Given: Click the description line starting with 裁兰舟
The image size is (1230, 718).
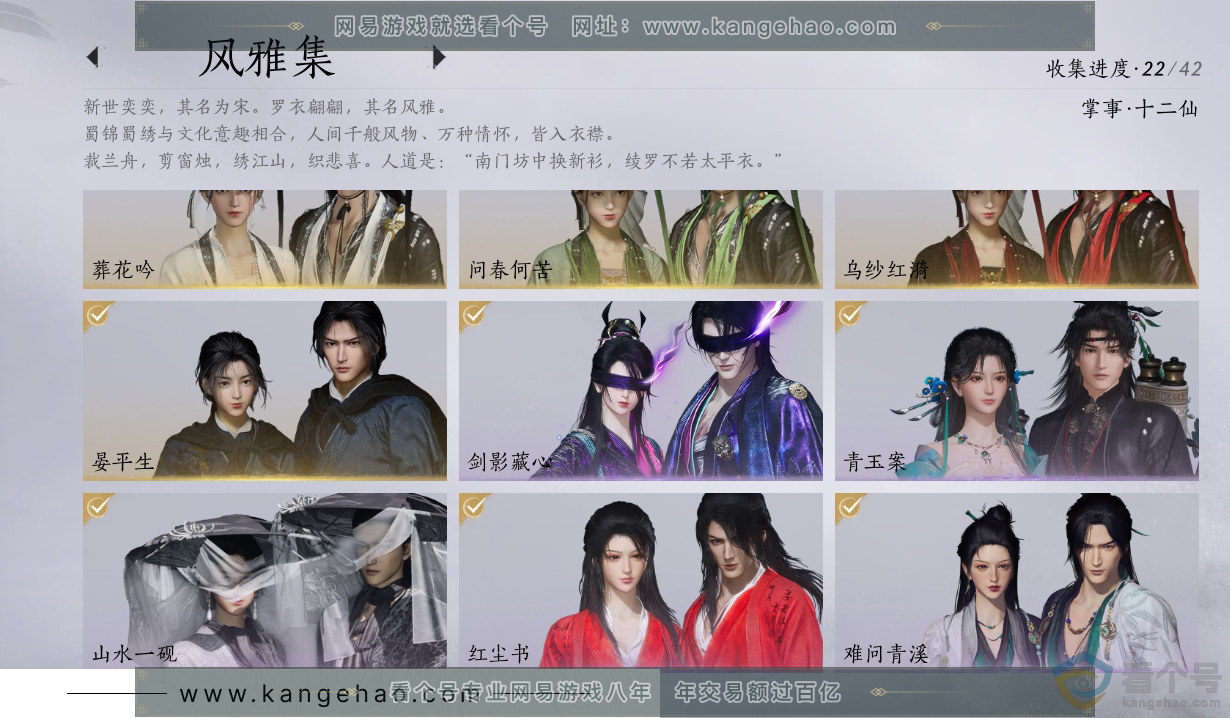Looking at the screenshot, I should (x=434, y=161).
